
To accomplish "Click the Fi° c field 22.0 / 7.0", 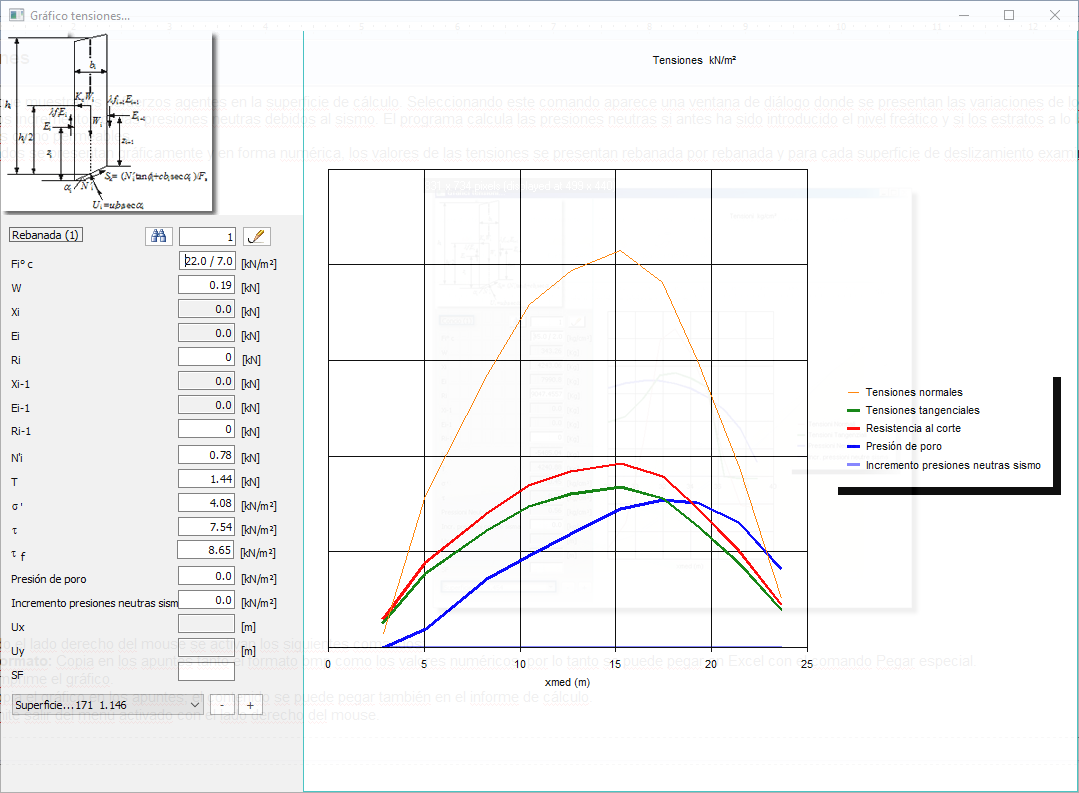I will click(207, 261).
